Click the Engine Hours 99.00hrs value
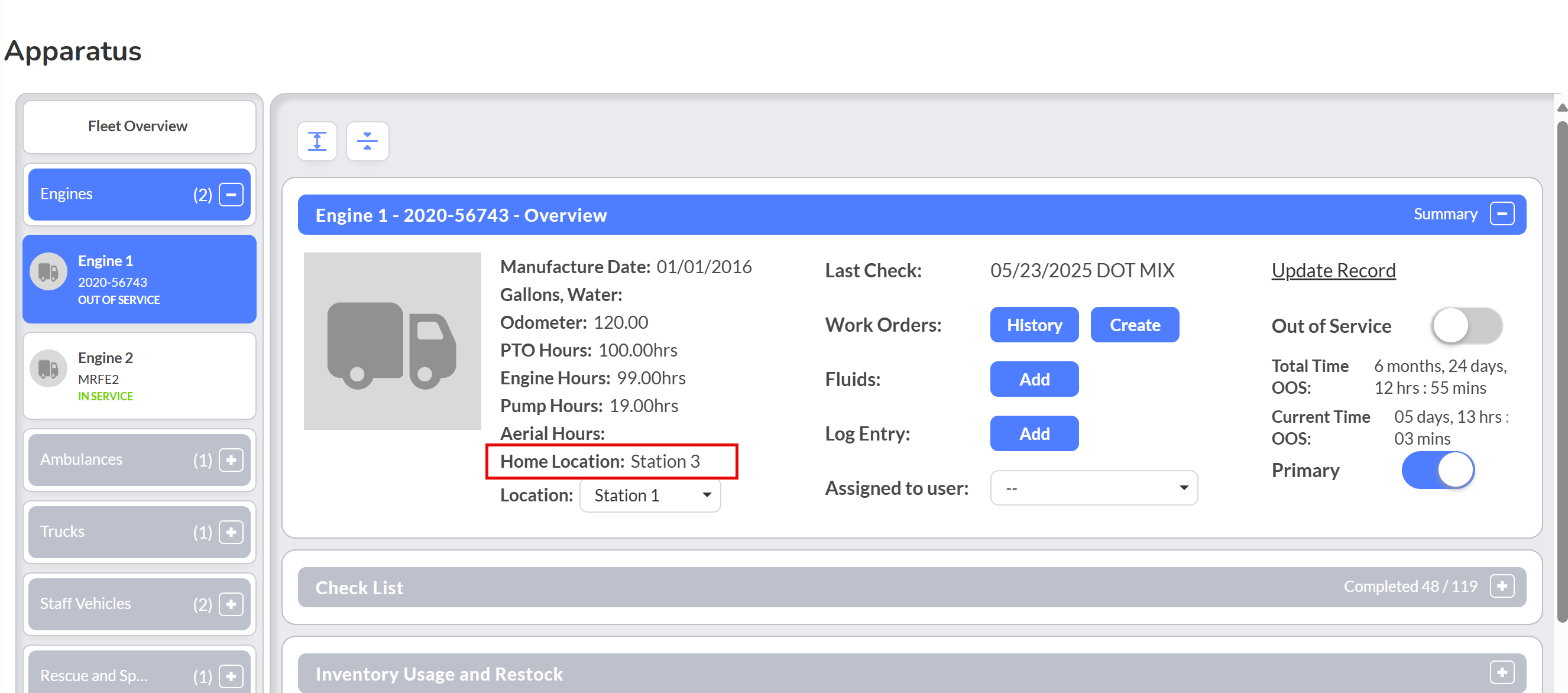1568x693 pixels. [x=652, y=378]
